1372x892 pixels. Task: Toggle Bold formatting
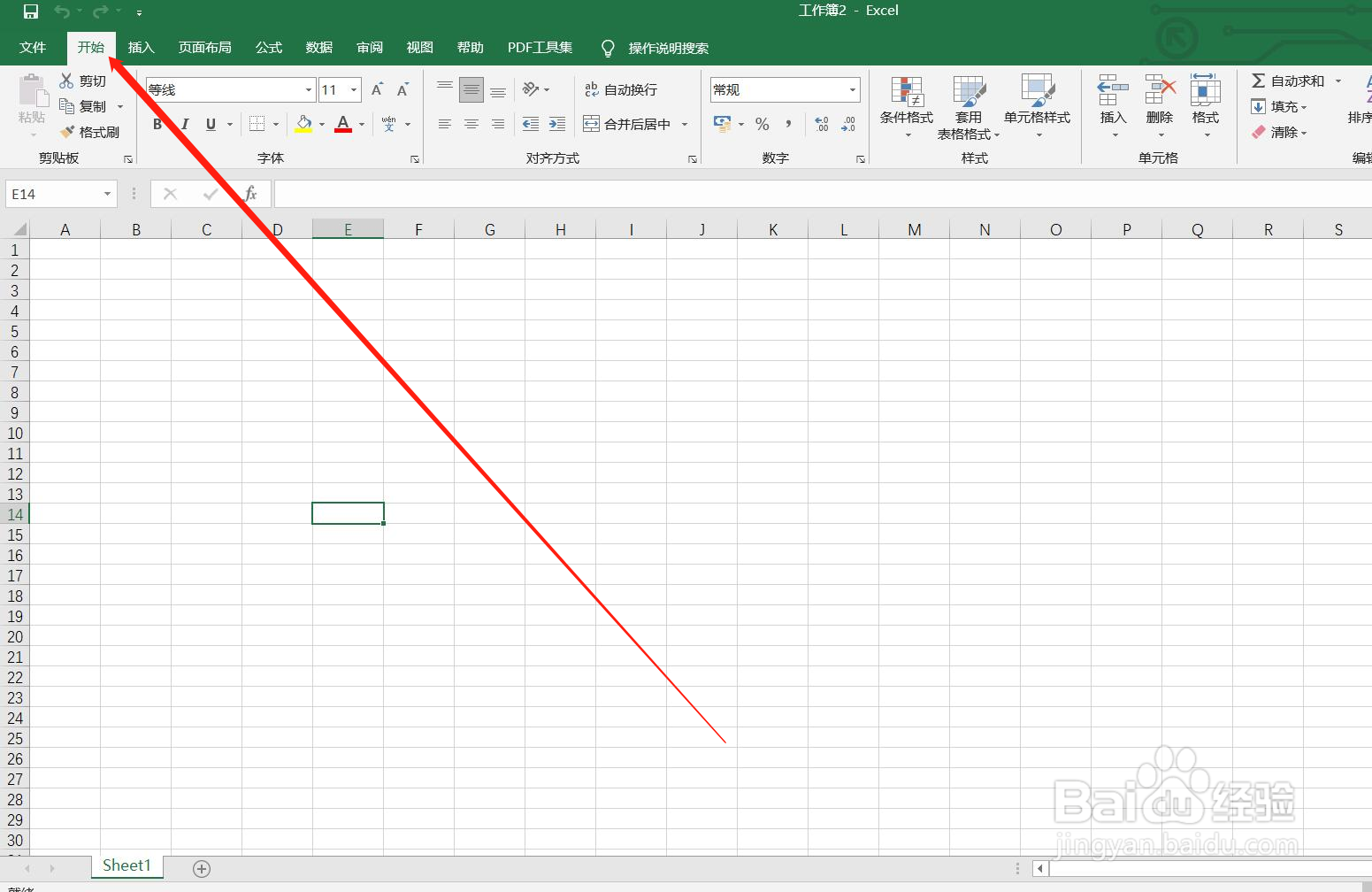(x=157, y=124)
